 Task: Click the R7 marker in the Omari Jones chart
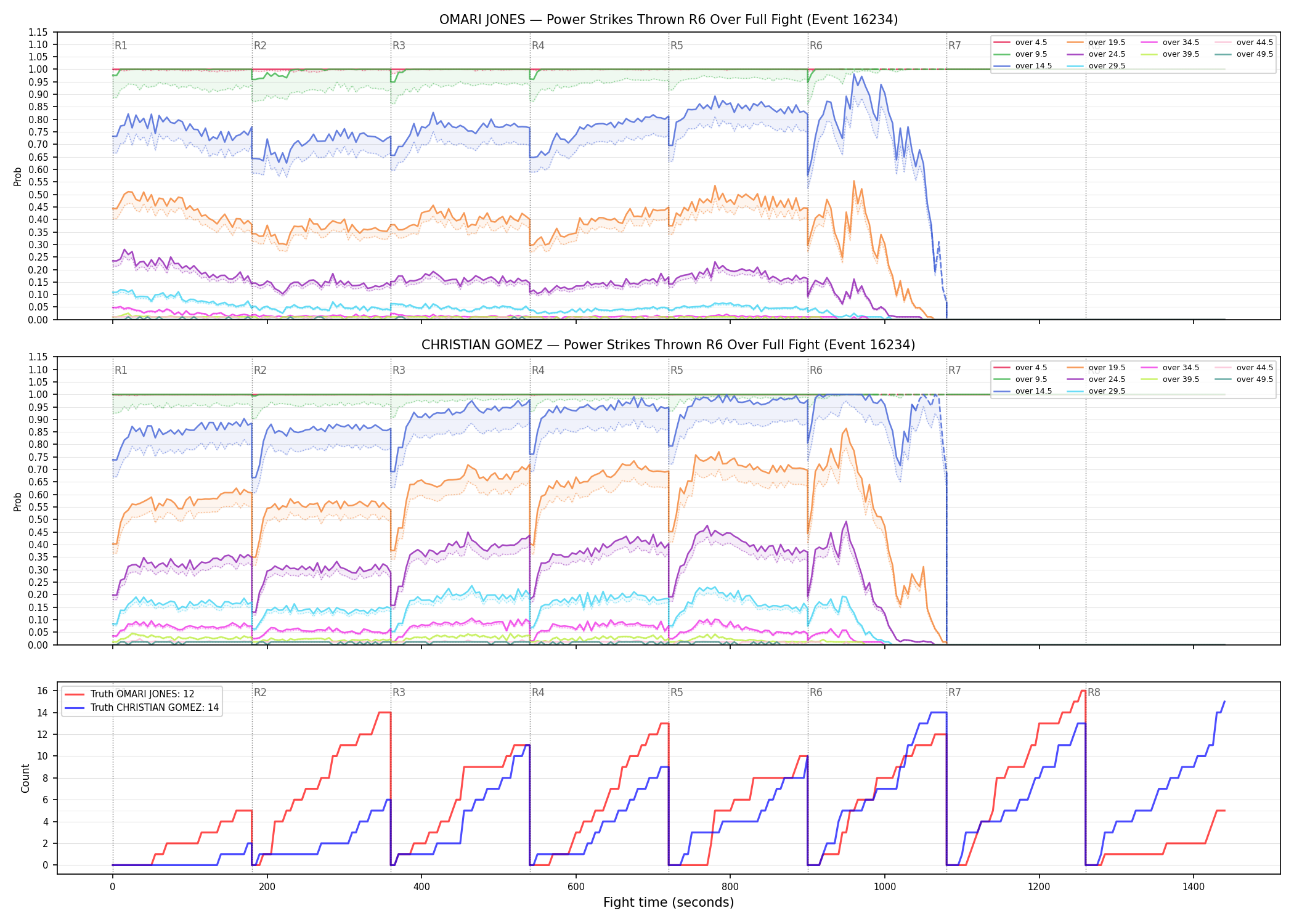pos(954,46)
